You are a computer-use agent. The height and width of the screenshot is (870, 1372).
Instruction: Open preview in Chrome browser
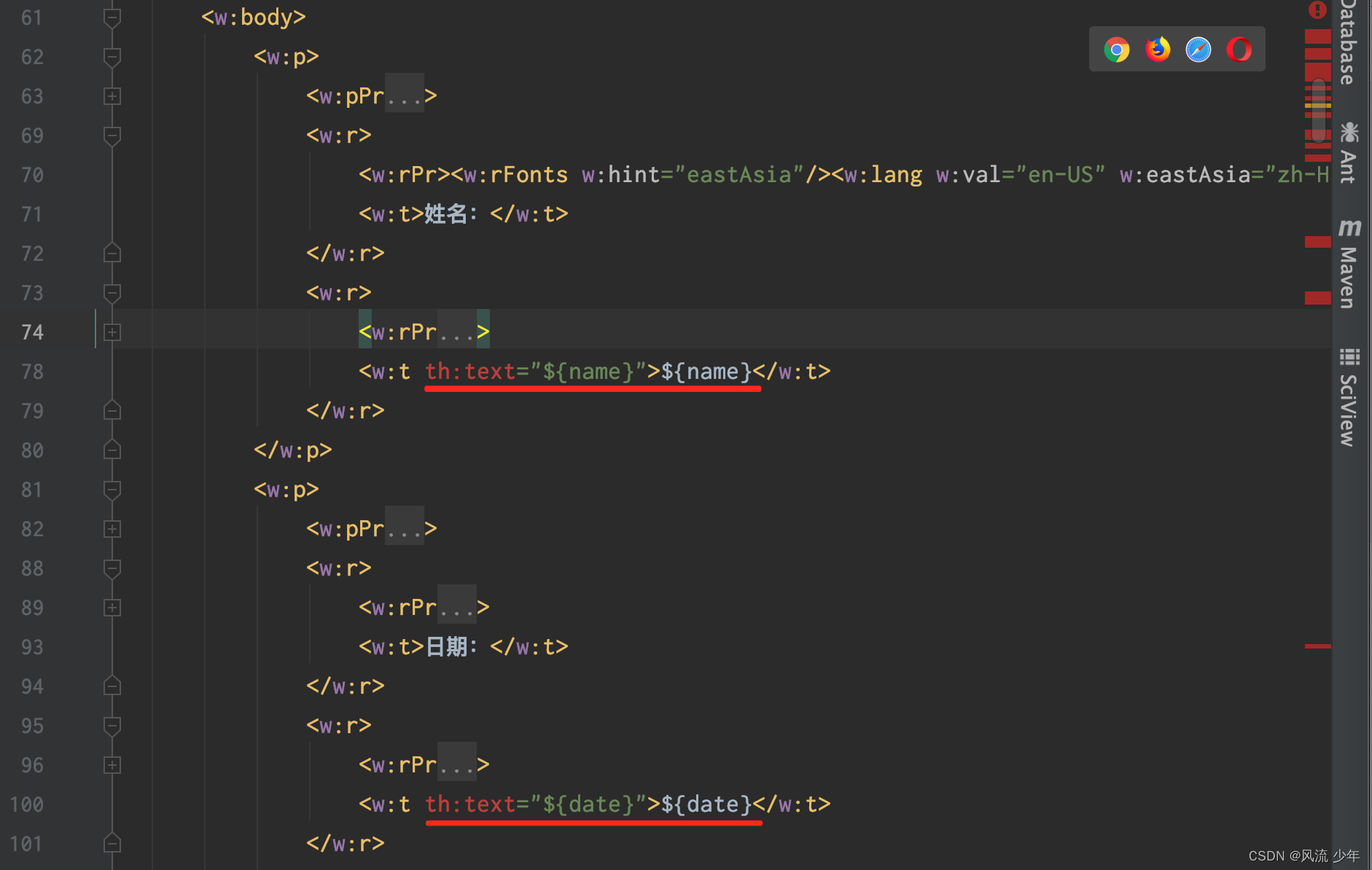1116,50
